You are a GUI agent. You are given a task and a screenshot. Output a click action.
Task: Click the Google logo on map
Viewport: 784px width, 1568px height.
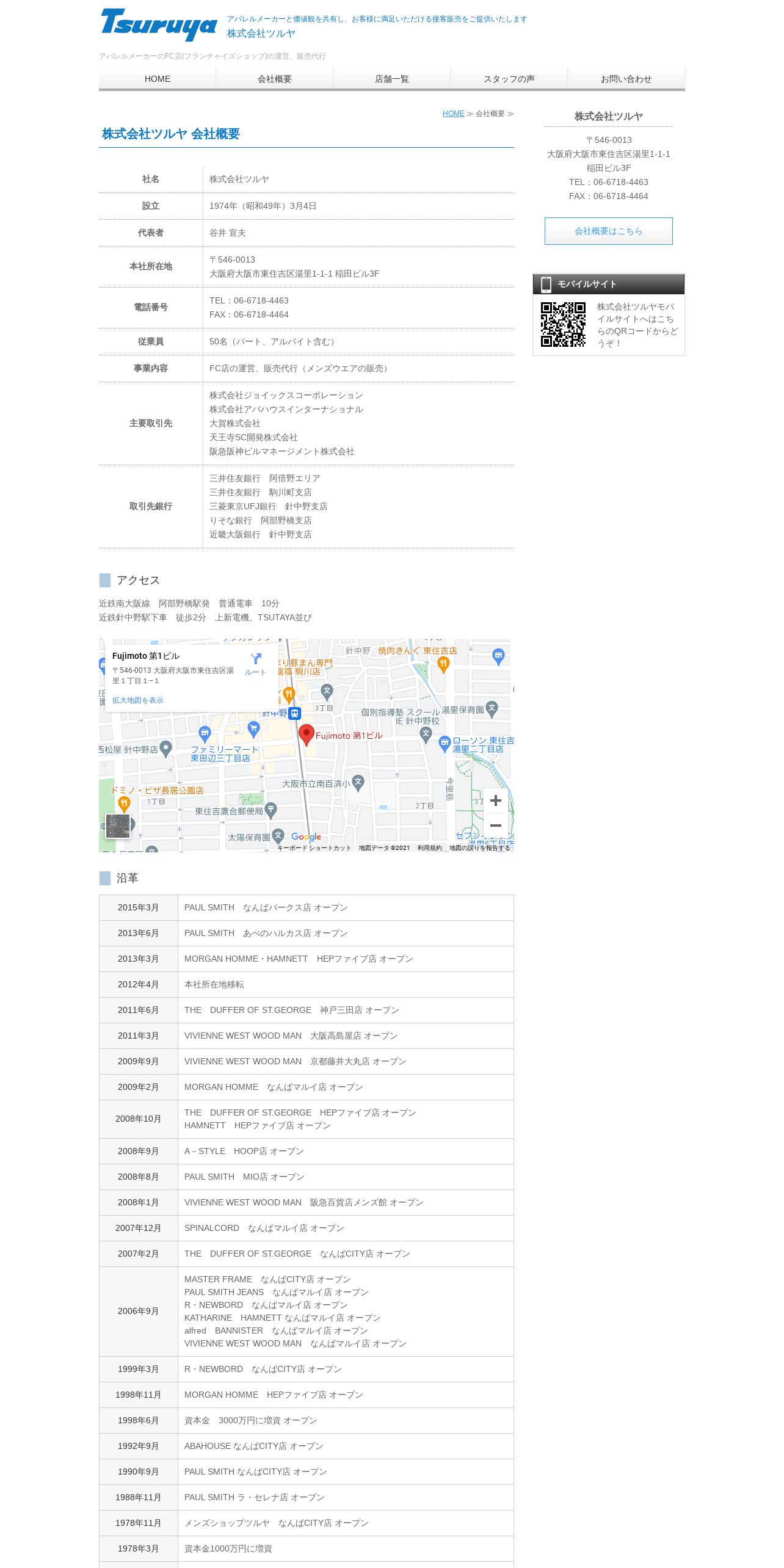point(306,837)
